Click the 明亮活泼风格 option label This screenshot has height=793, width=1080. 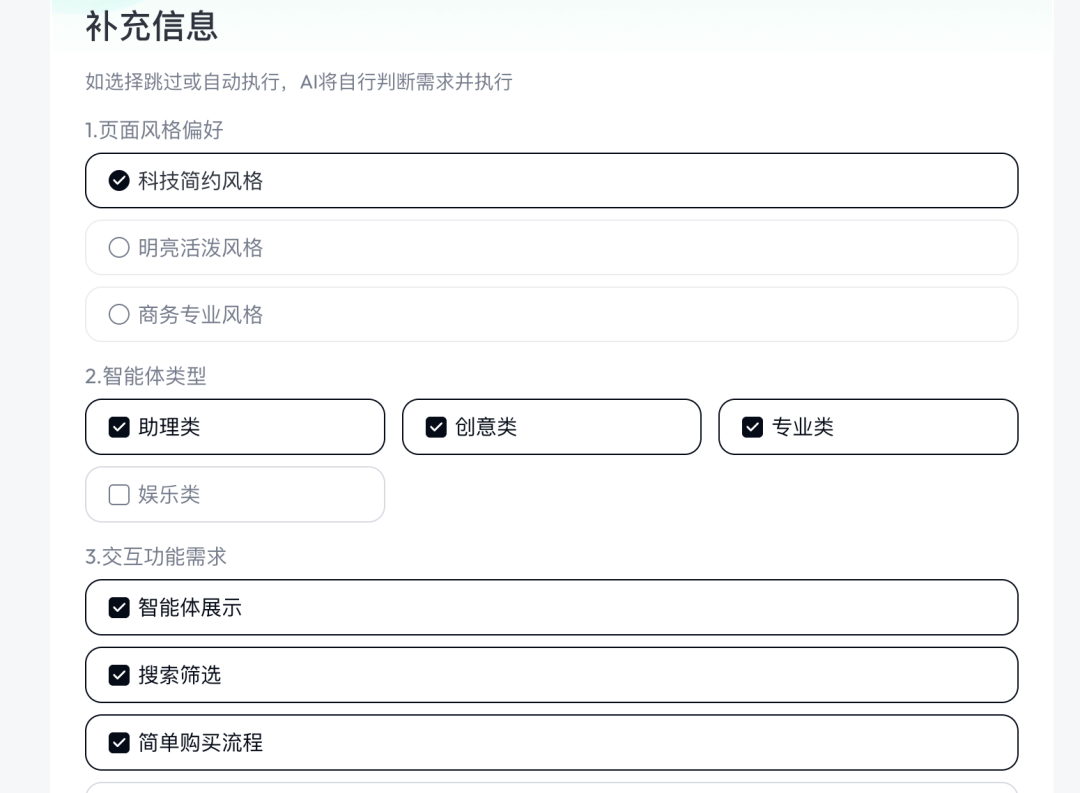point(200,247)
